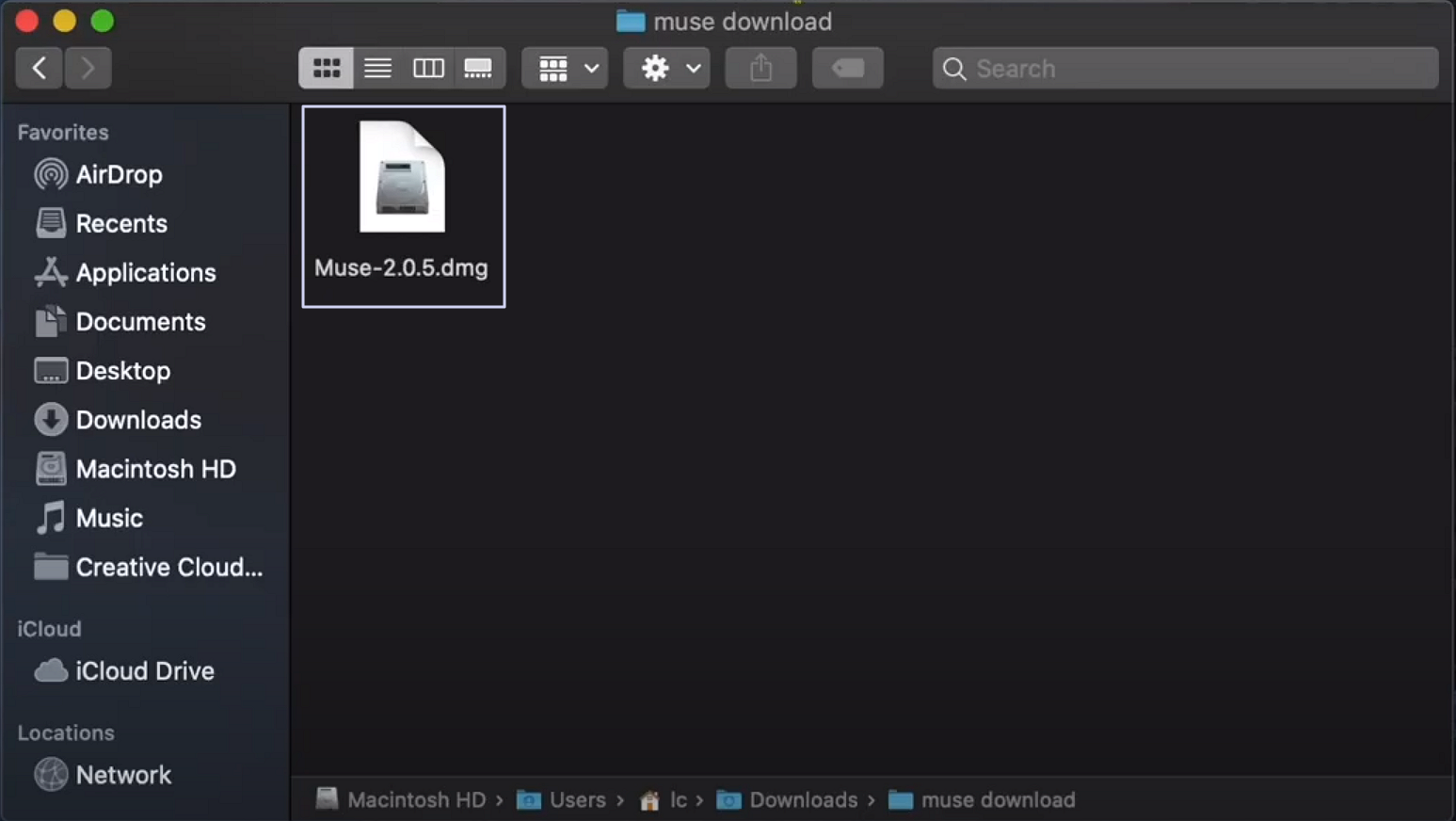
Task: Open Applications in the sidebar
Action: pos(146,272)
